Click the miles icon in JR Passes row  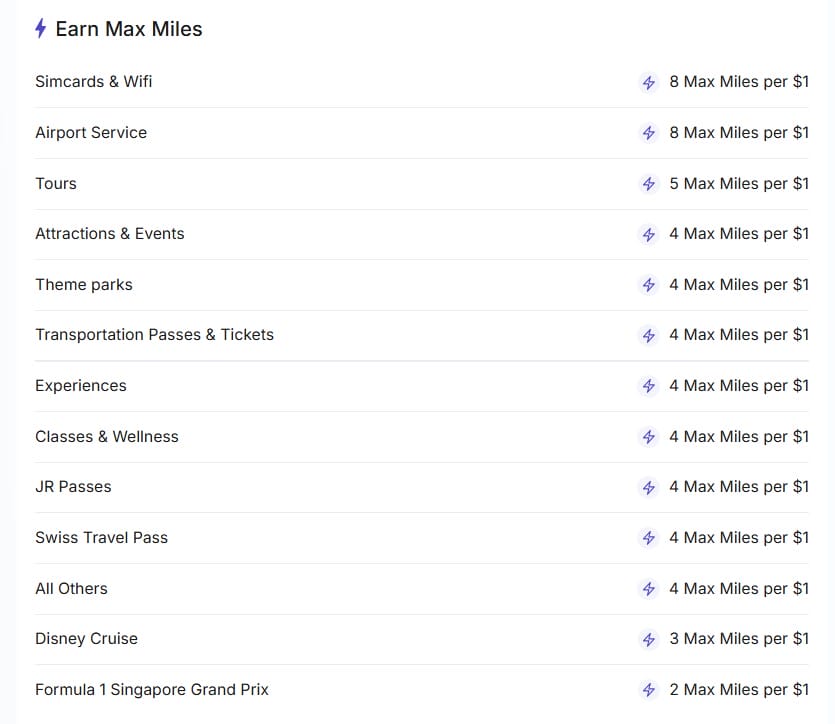click(648, 487)
